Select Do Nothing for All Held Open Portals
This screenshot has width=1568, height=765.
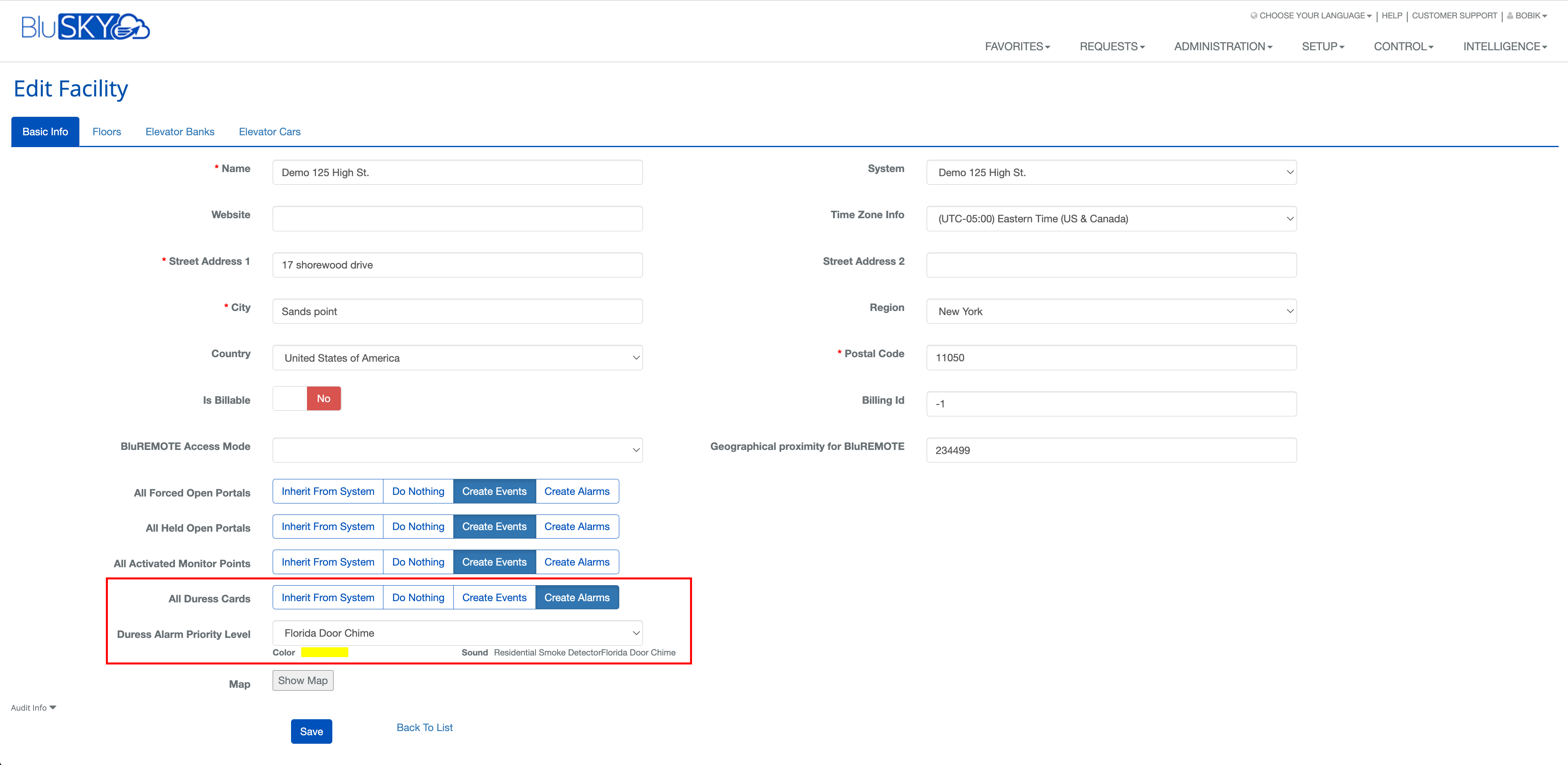point(418,526)
